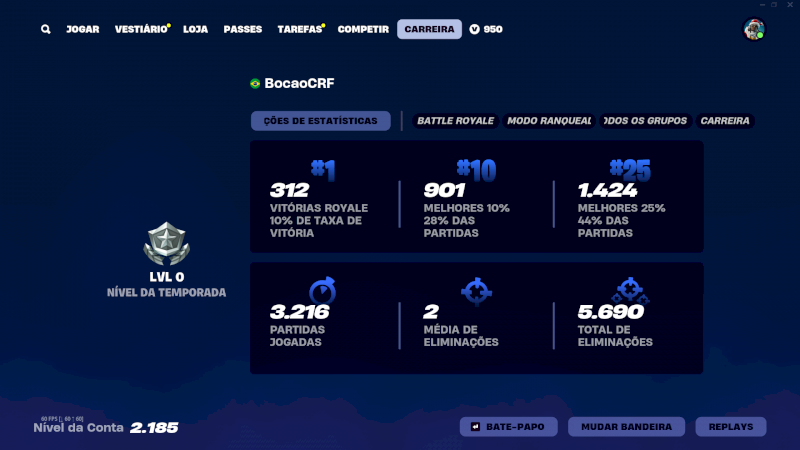Click the V-Bucks coin icon
The image size is (800, 450).
click(474, 29)
